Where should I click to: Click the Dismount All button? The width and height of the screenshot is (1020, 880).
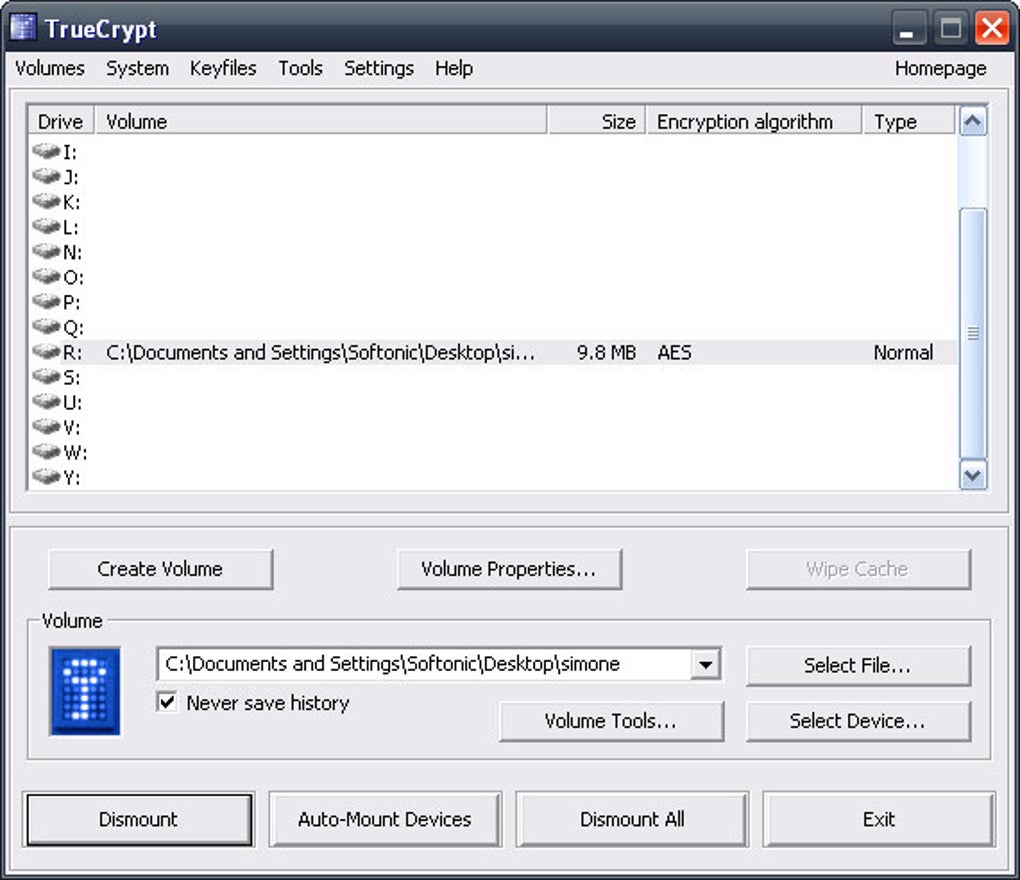point(632,819)
